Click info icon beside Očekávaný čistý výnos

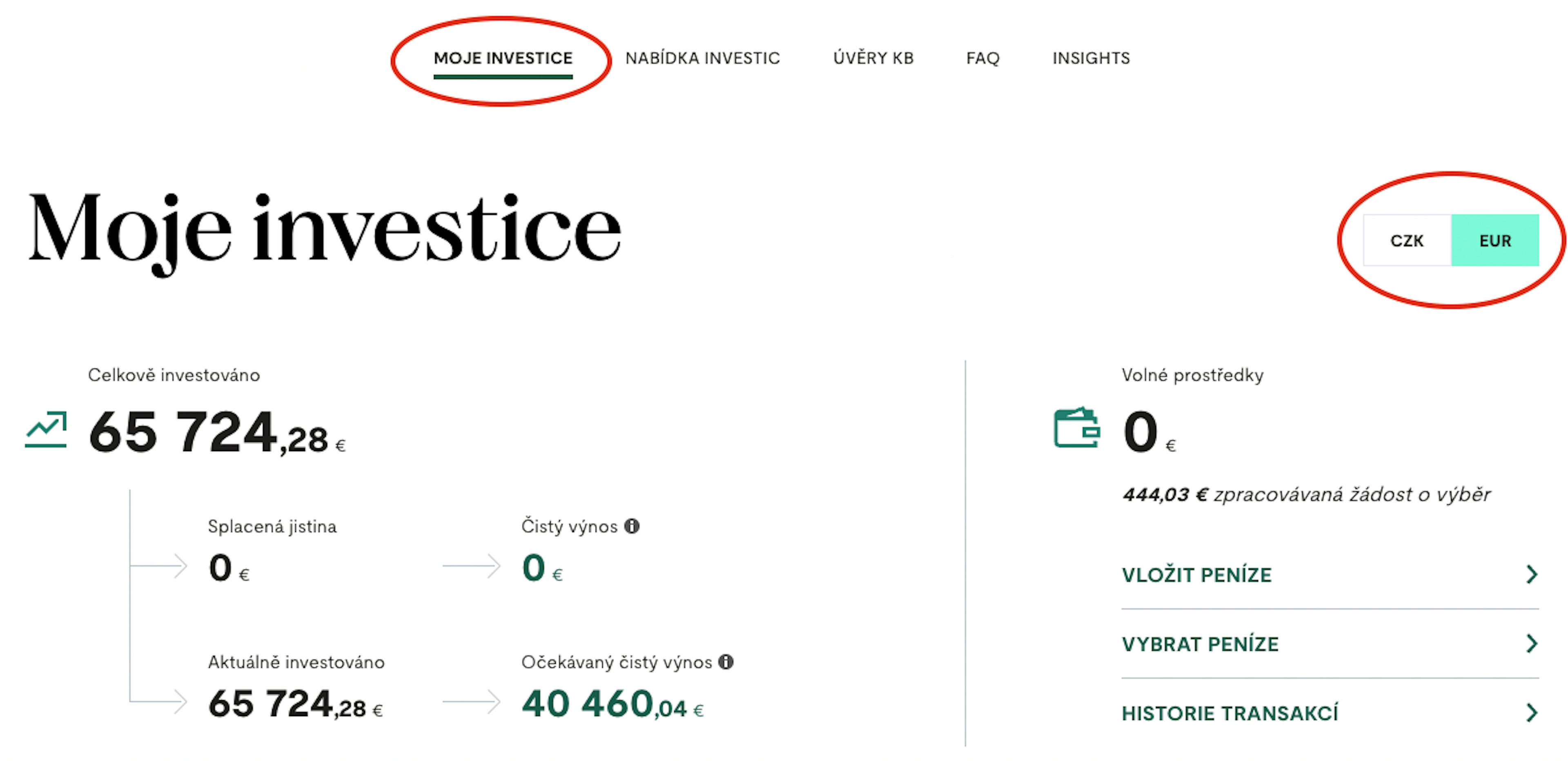click(726, 662)
